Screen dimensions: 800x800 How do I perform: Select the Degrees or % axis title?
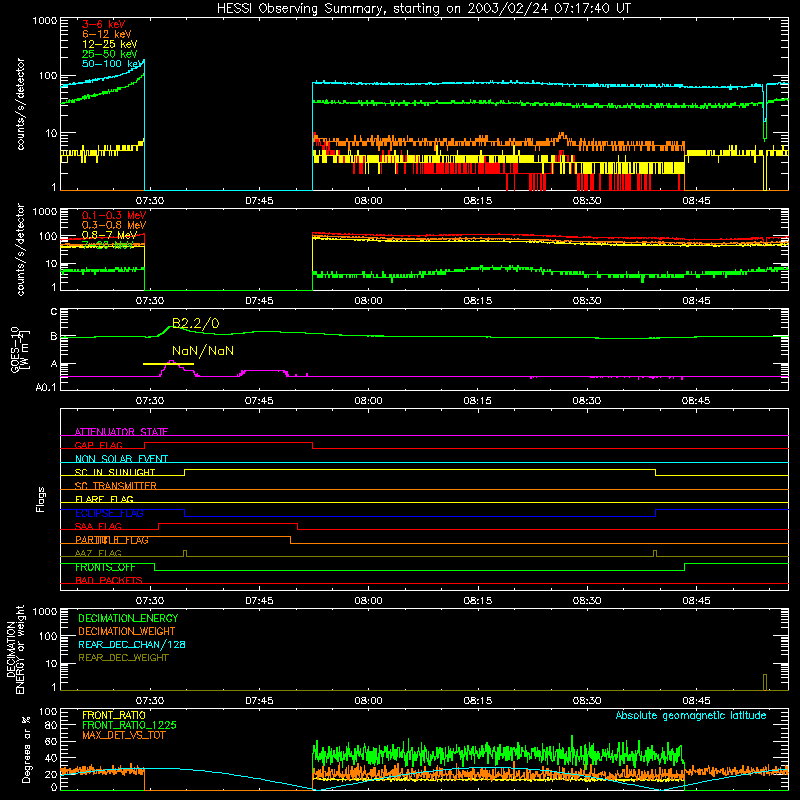point(26,750)
